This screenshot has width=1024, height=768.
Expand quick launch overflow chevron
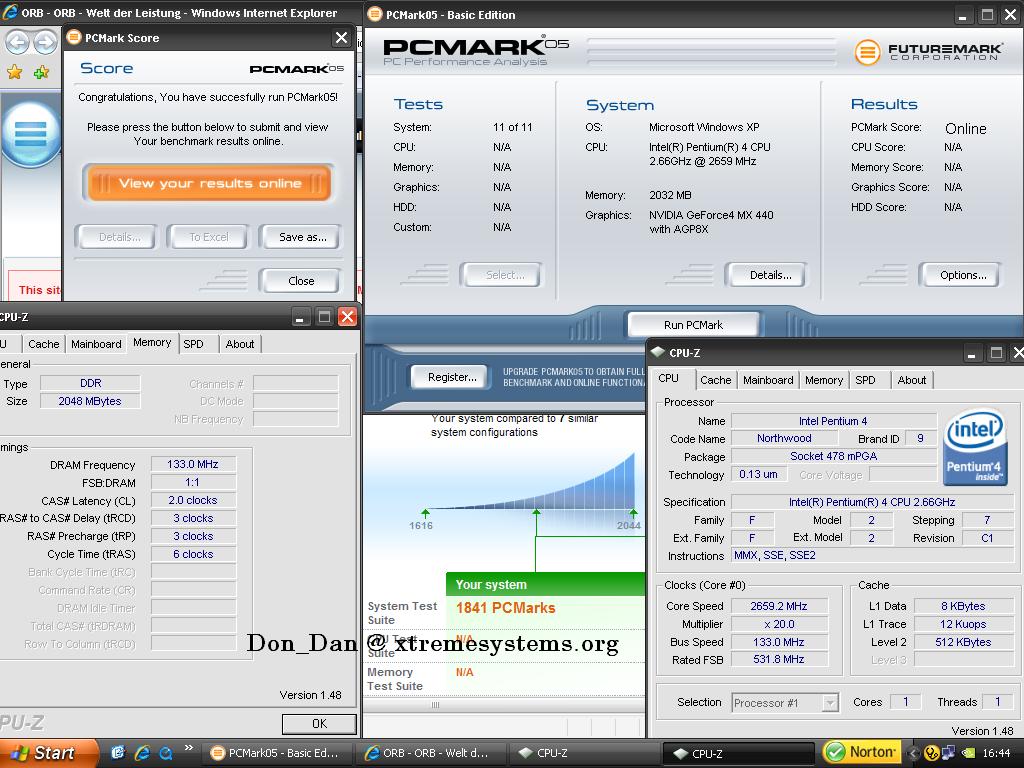189,748
